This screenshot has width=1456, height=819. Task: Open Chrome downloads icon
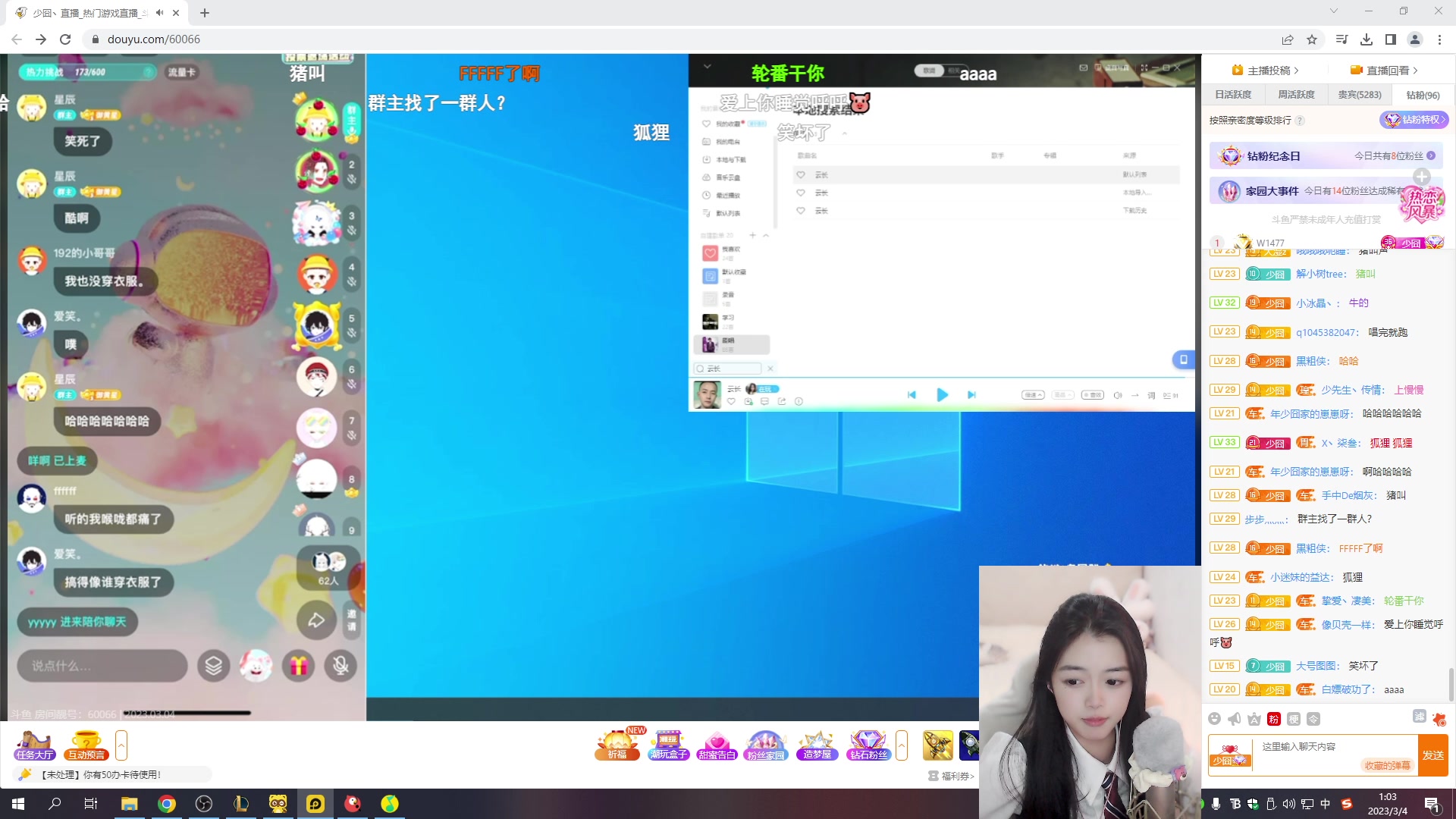coord(1367,39)
